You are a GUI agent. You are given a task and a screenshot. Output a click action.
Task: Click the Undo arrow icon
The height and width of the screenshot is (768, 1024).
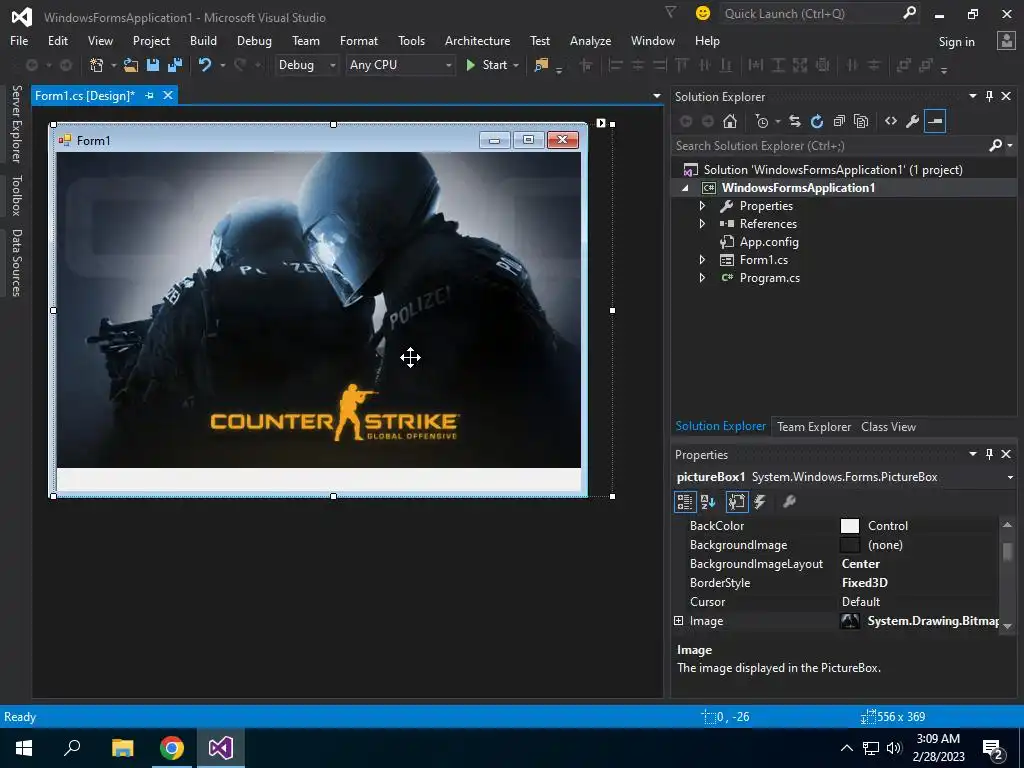205,65
